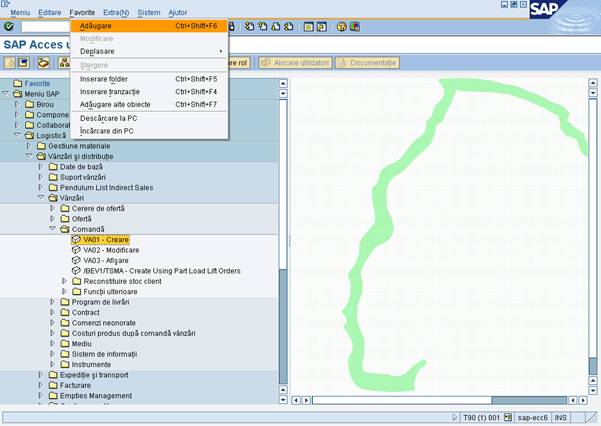The image size is (601, 426).
Task: Click the system menu icon in title corner
Action: [x=5, y=3]
